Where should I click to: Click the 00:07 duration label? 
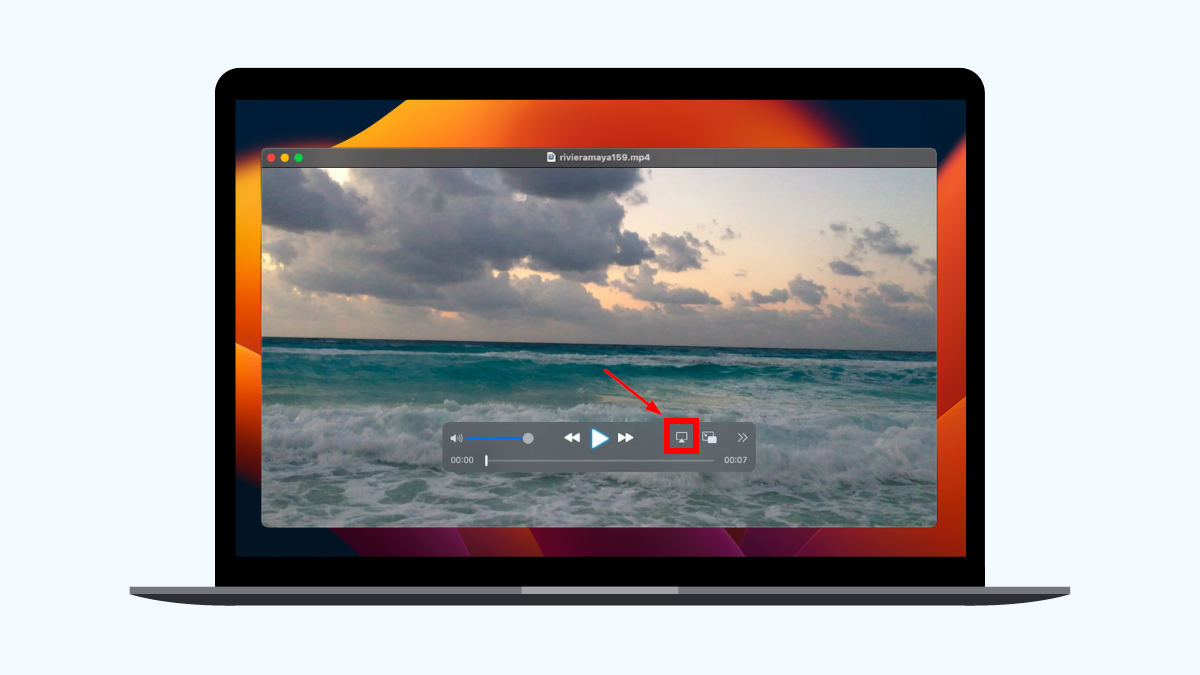pos(738,460)
